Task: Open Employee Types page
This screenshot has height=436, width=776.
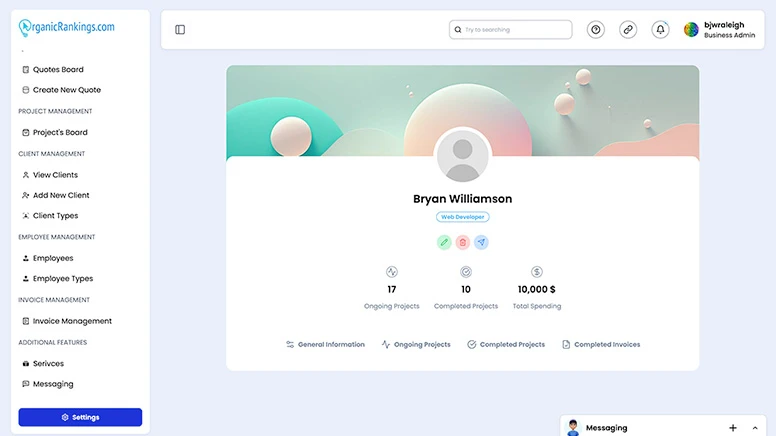Action: point(57,279)
